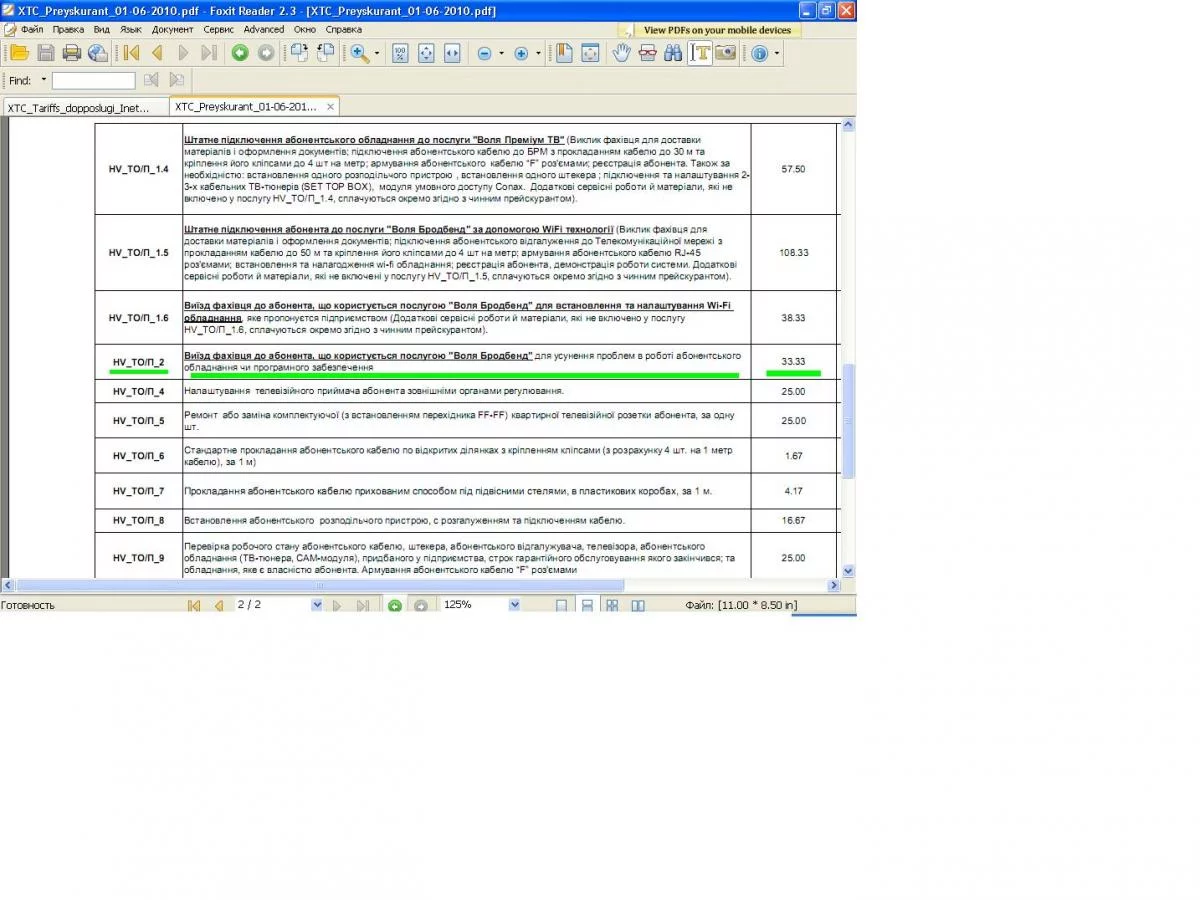The image size is (1200, 900).
Task: Go to next page in status bar
Action: 337,606
